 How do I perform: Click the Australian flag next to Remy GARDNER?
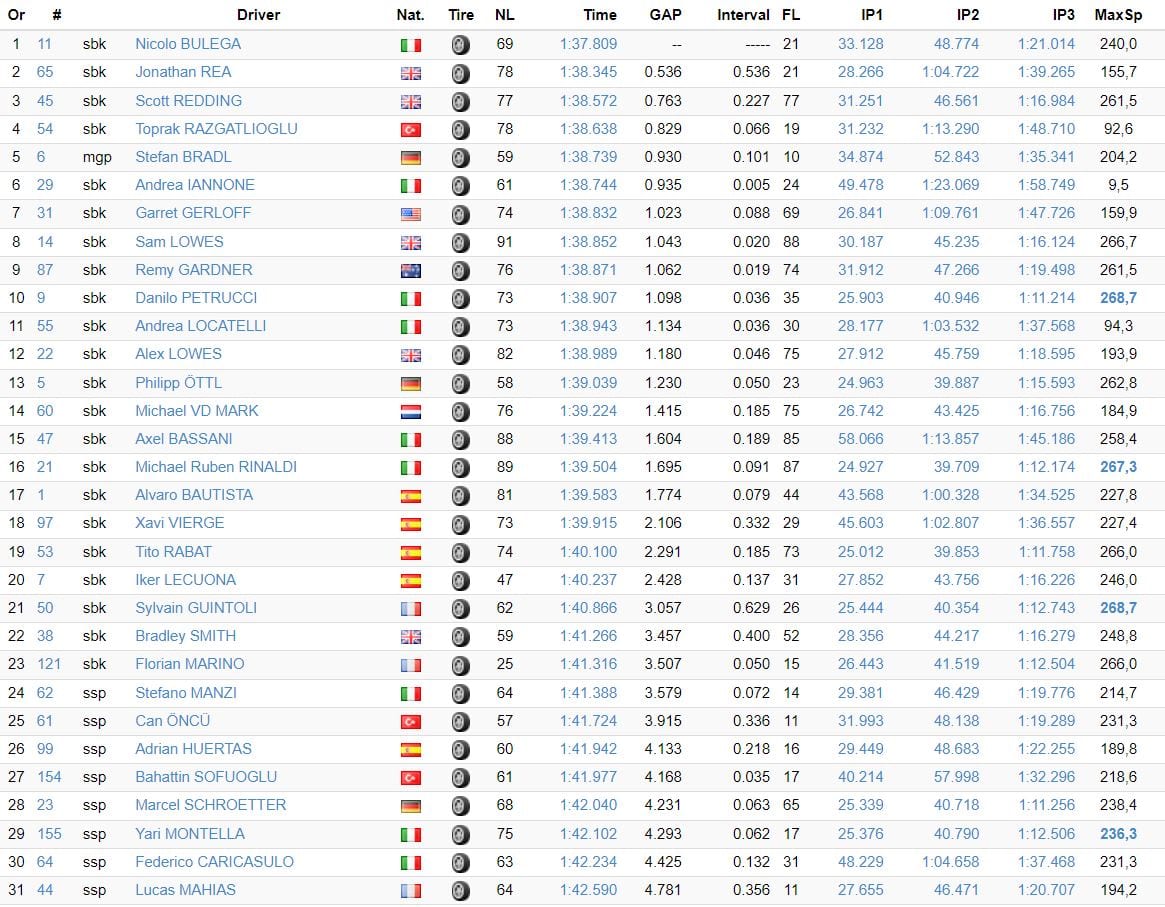point(410,271)
